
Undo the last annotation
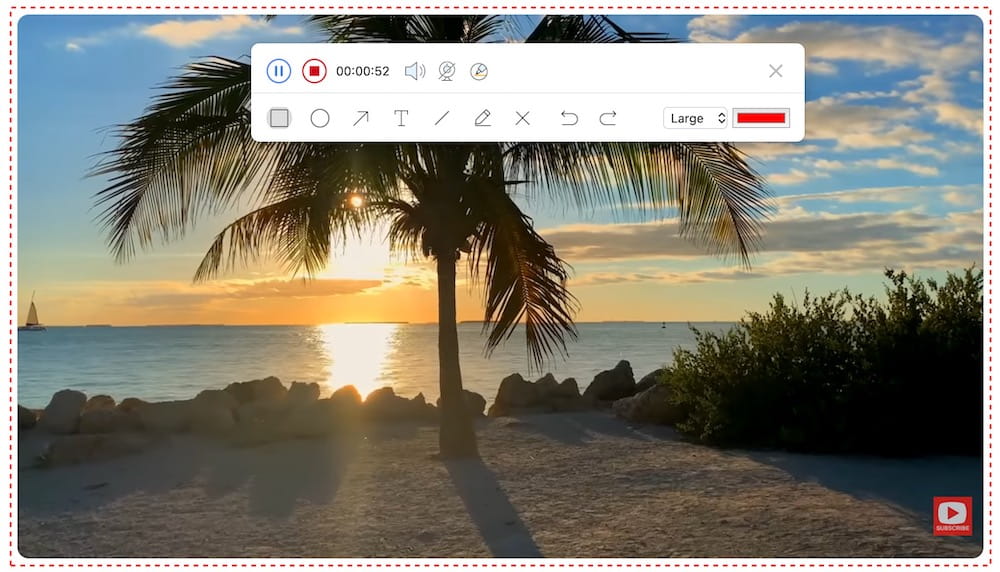pos(569,118)
